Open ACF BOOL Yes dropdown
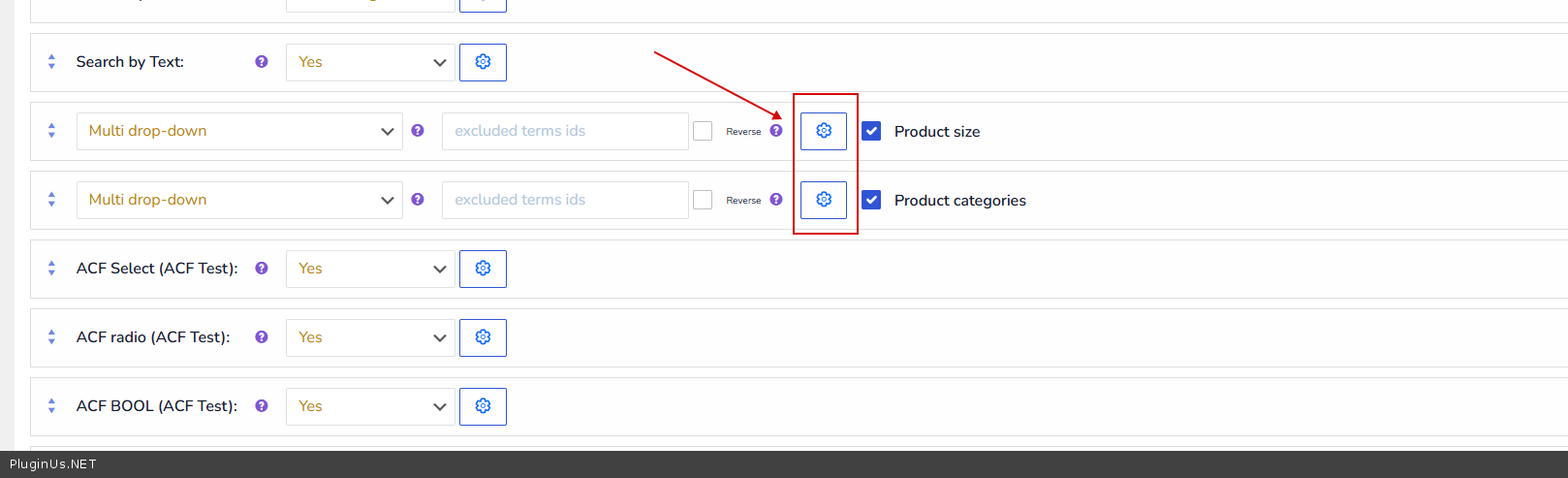1568x478 pixels. pos(370,406)
